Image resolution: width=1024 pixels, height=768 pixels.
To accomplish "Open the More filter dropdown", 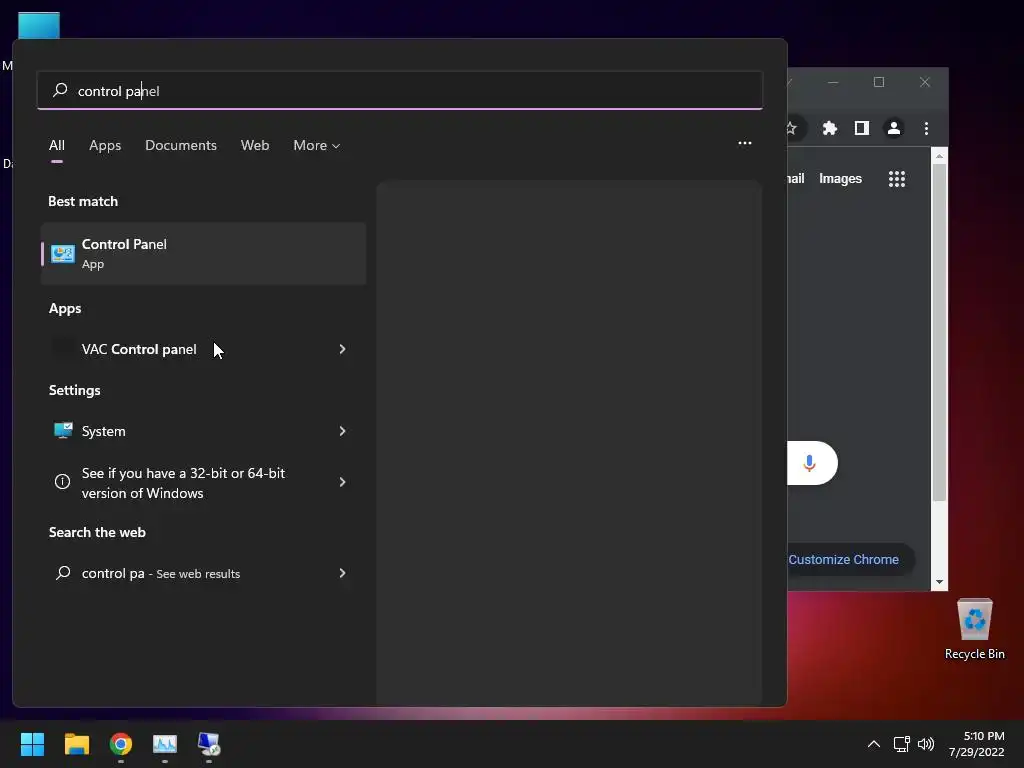I will pos(317,145).
